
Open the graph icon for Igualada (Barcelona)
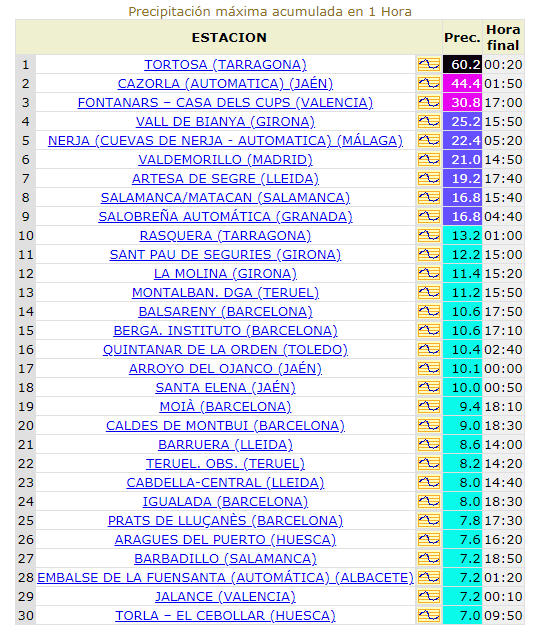pos(428,502)
